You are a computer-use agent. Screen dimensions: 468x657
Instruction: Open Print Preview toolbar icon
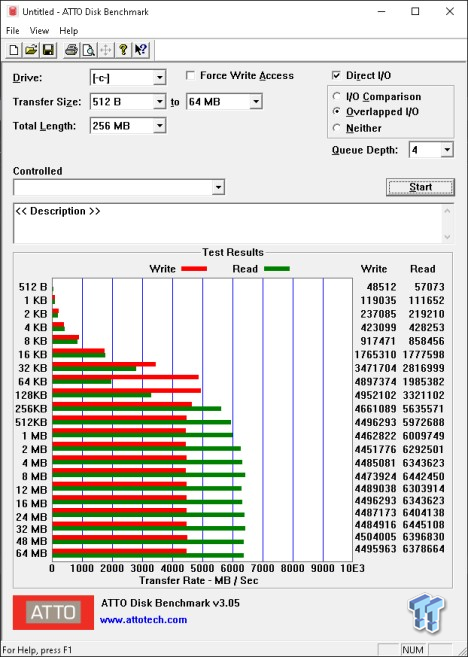88,50
